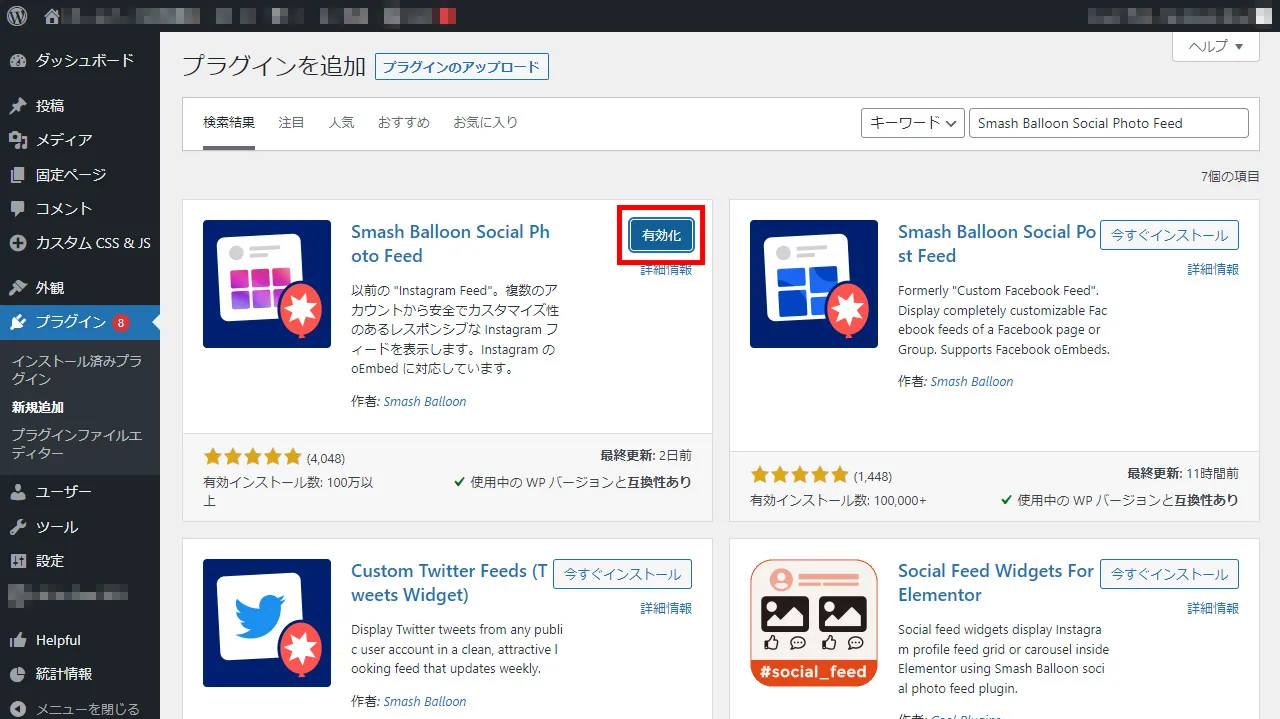The height and width of the screenshot is (719, 1280).
Task: Click the Smash Balloon Social Post Feed icon
Action: (x=813, y=284)
